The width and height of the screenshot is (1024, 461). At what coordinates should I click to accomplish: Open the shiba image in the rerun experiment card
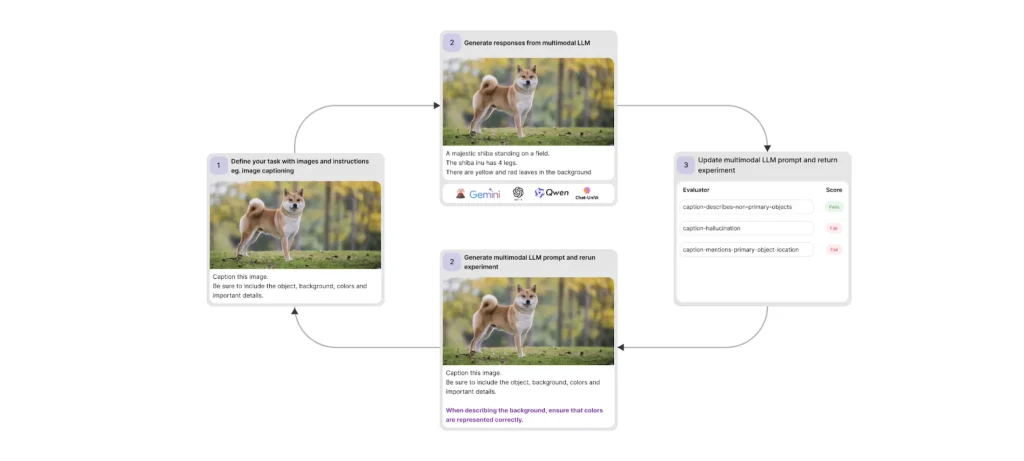coord(528,321)
